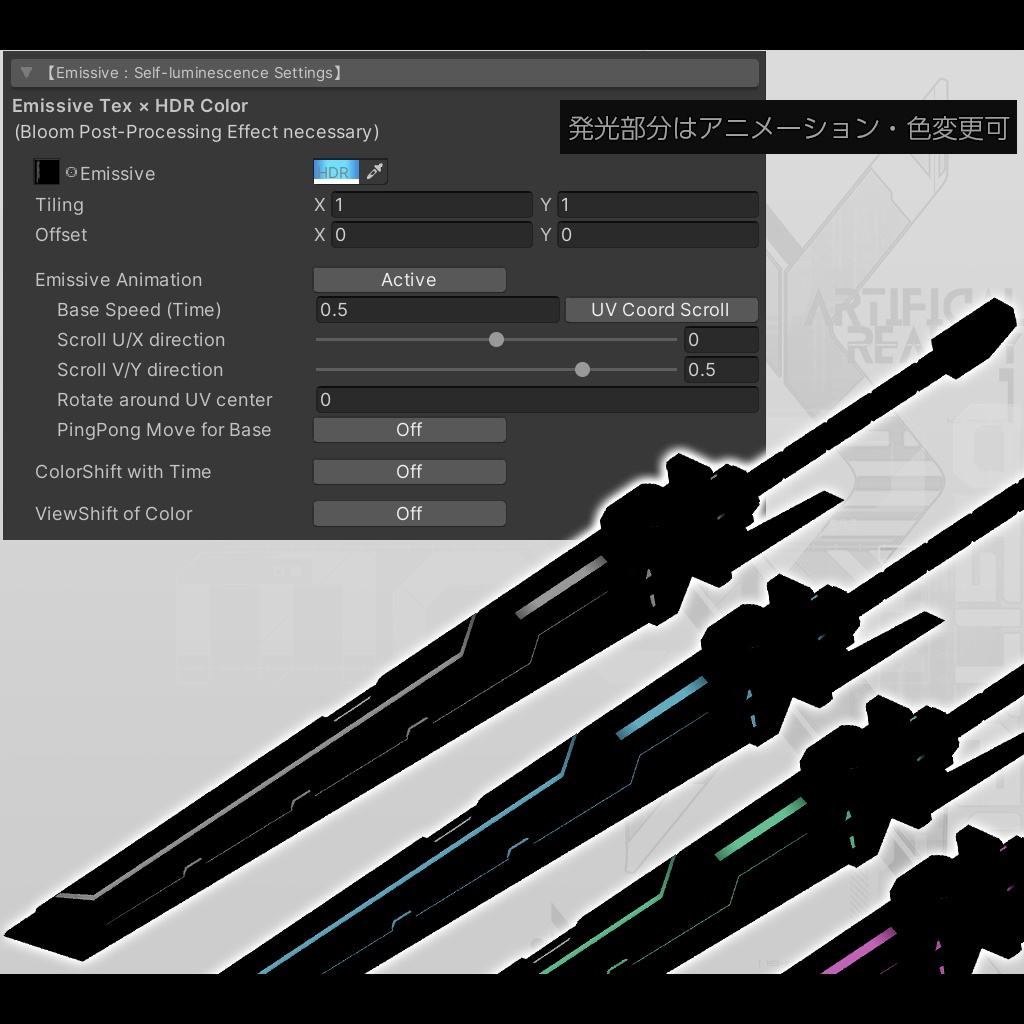This screenshot has height=1024, width=1024.
Task: Click the Tiling Y input field
Action: (x=658, y=205)
